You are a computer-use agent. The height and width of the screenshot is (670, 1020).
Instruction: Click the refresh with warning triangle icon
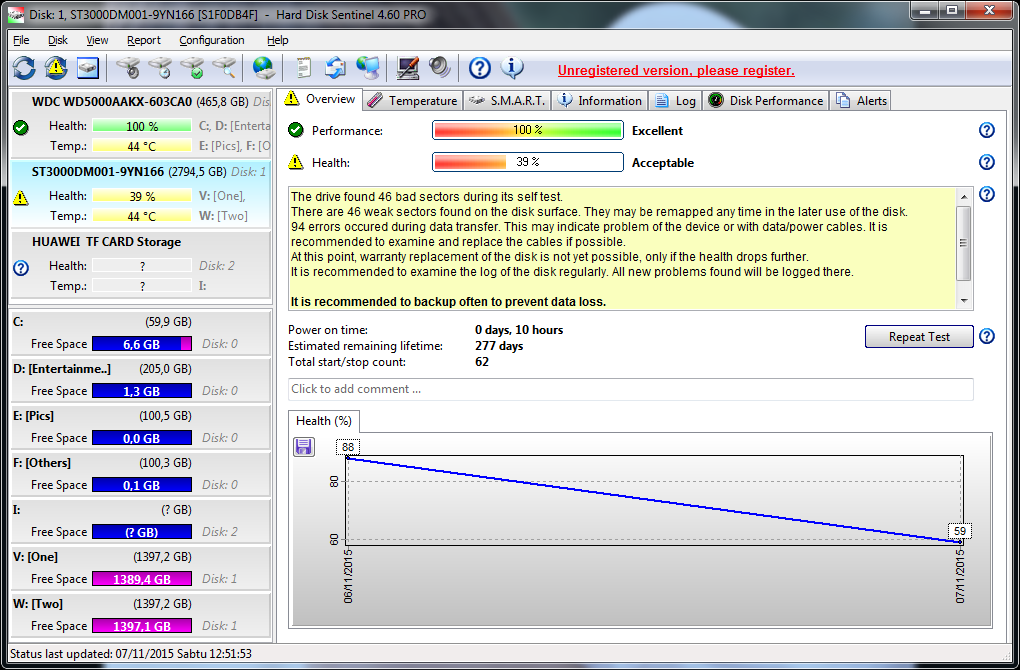(56, 68)
